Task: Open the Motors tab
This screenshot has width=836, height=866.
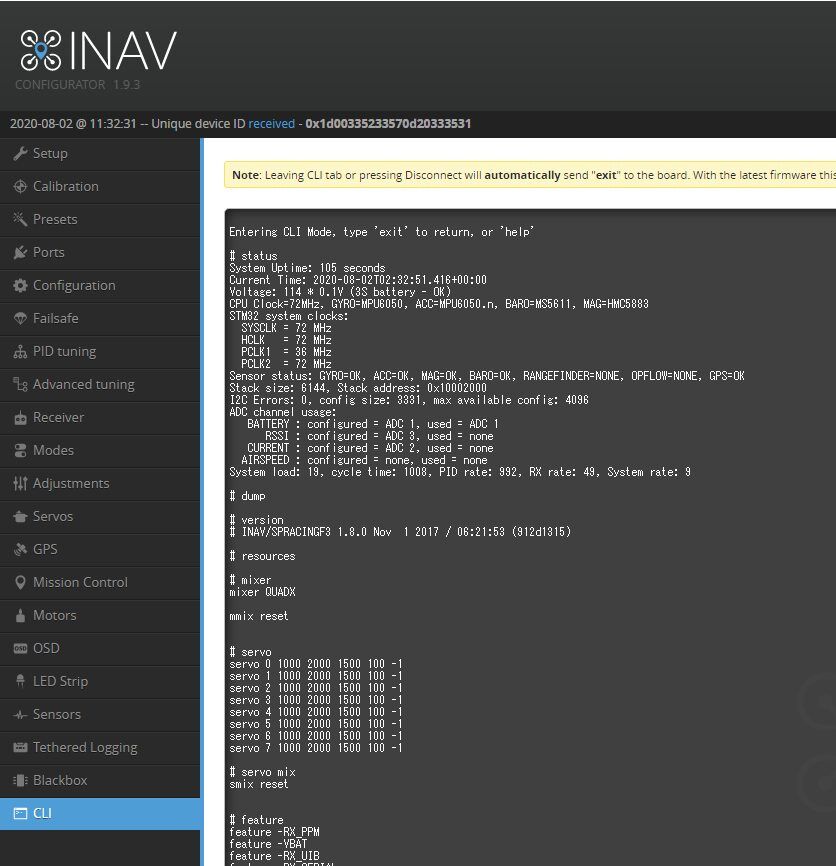Action: (x=100, y=616)
